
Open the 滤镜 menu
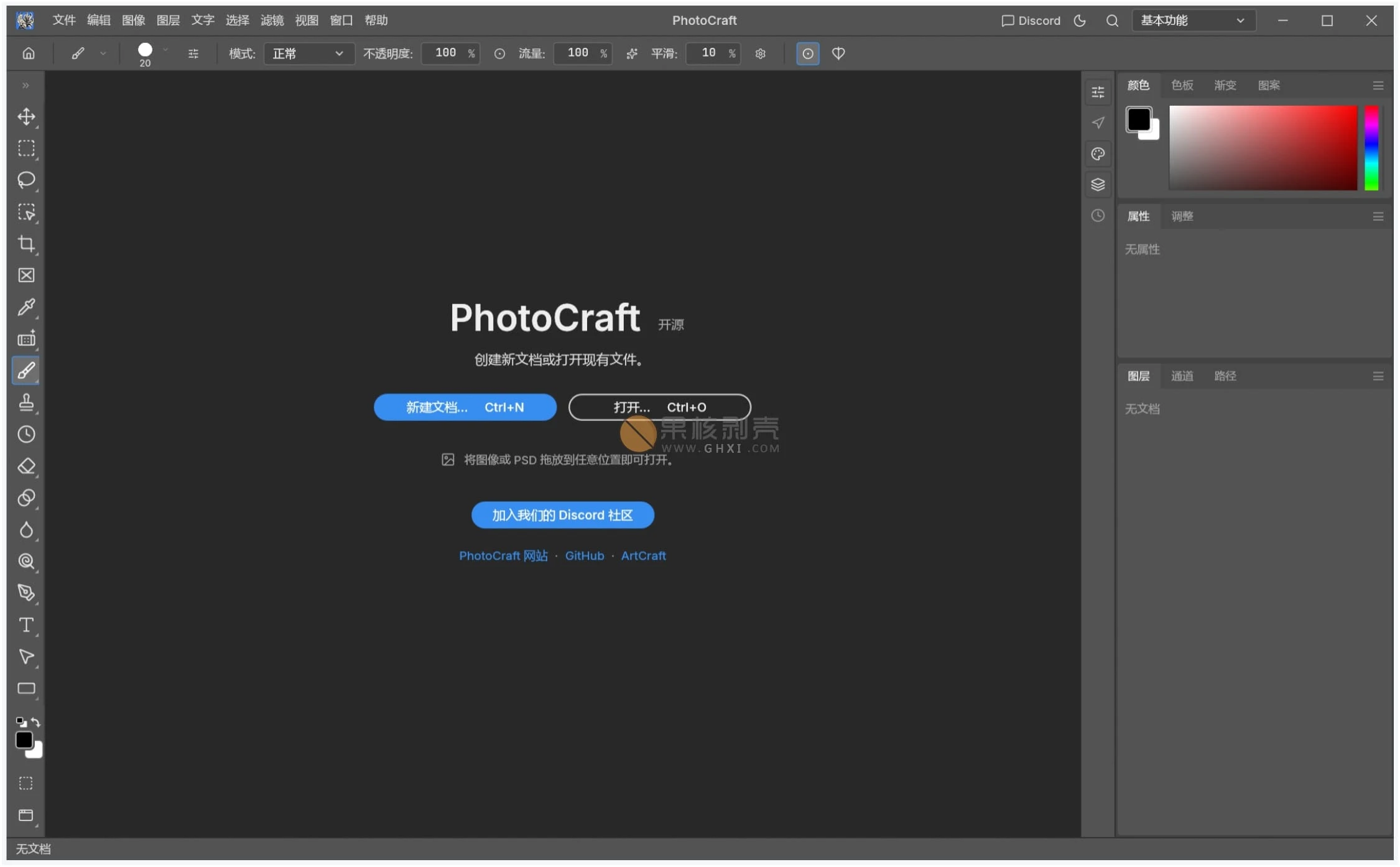(272, 21)
